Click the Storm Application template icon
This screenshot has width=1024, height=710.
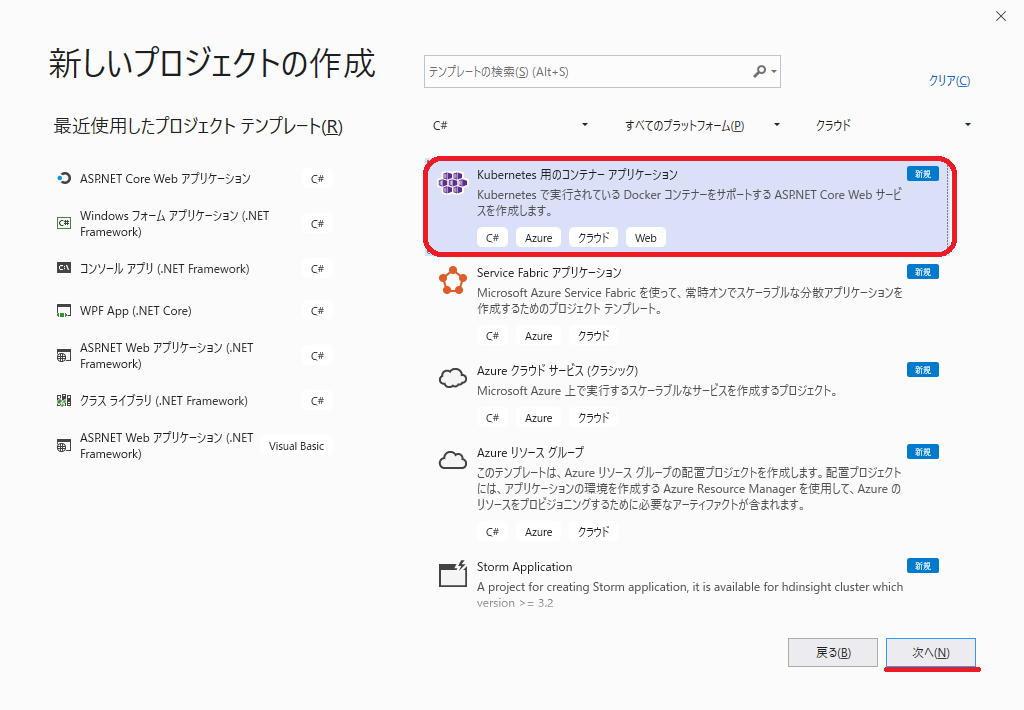pyautogui.click(x=453, y=574)
